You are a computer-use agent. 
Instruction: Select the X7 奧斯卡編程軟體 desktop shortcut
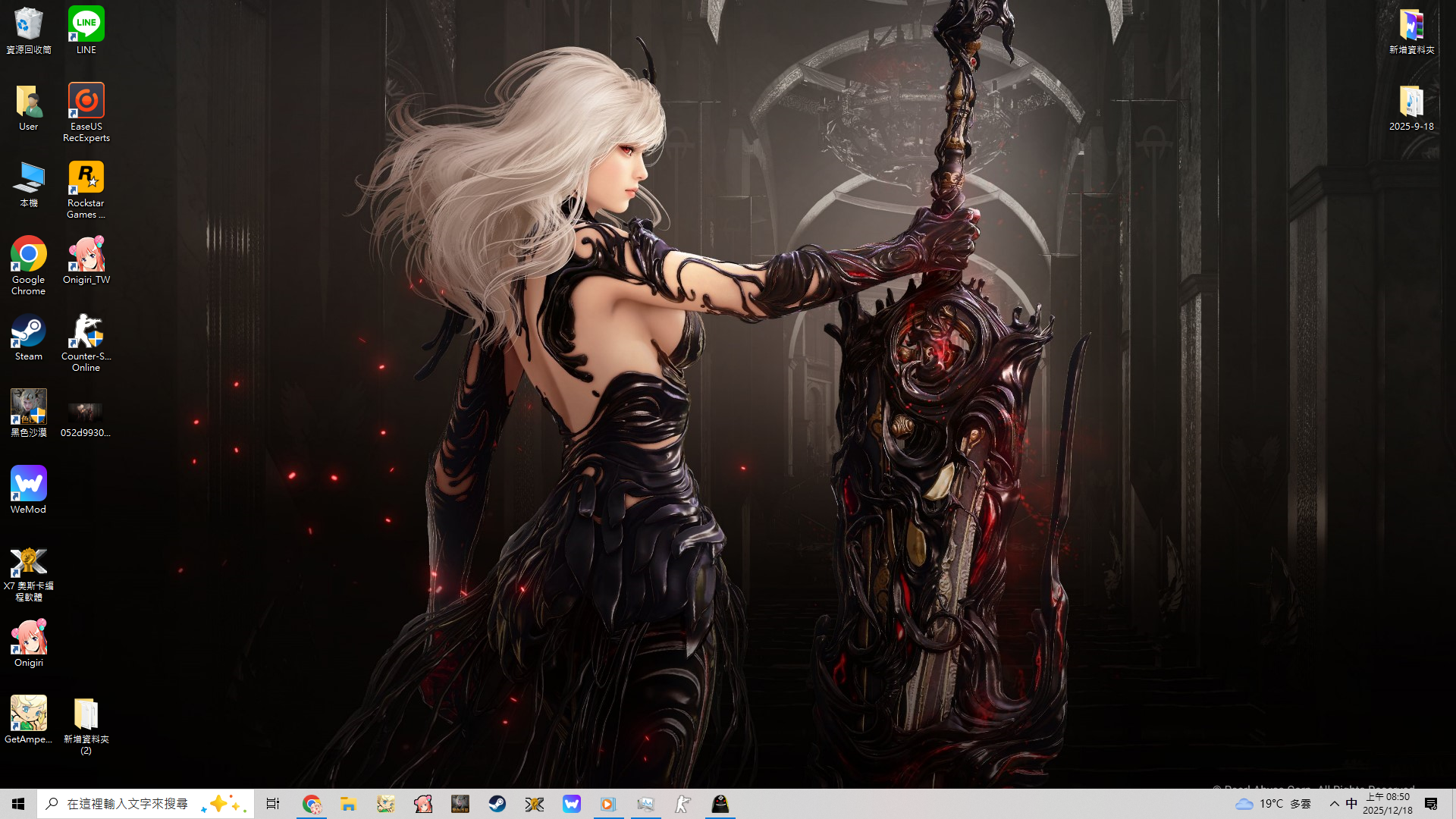(x=29, y=573)
